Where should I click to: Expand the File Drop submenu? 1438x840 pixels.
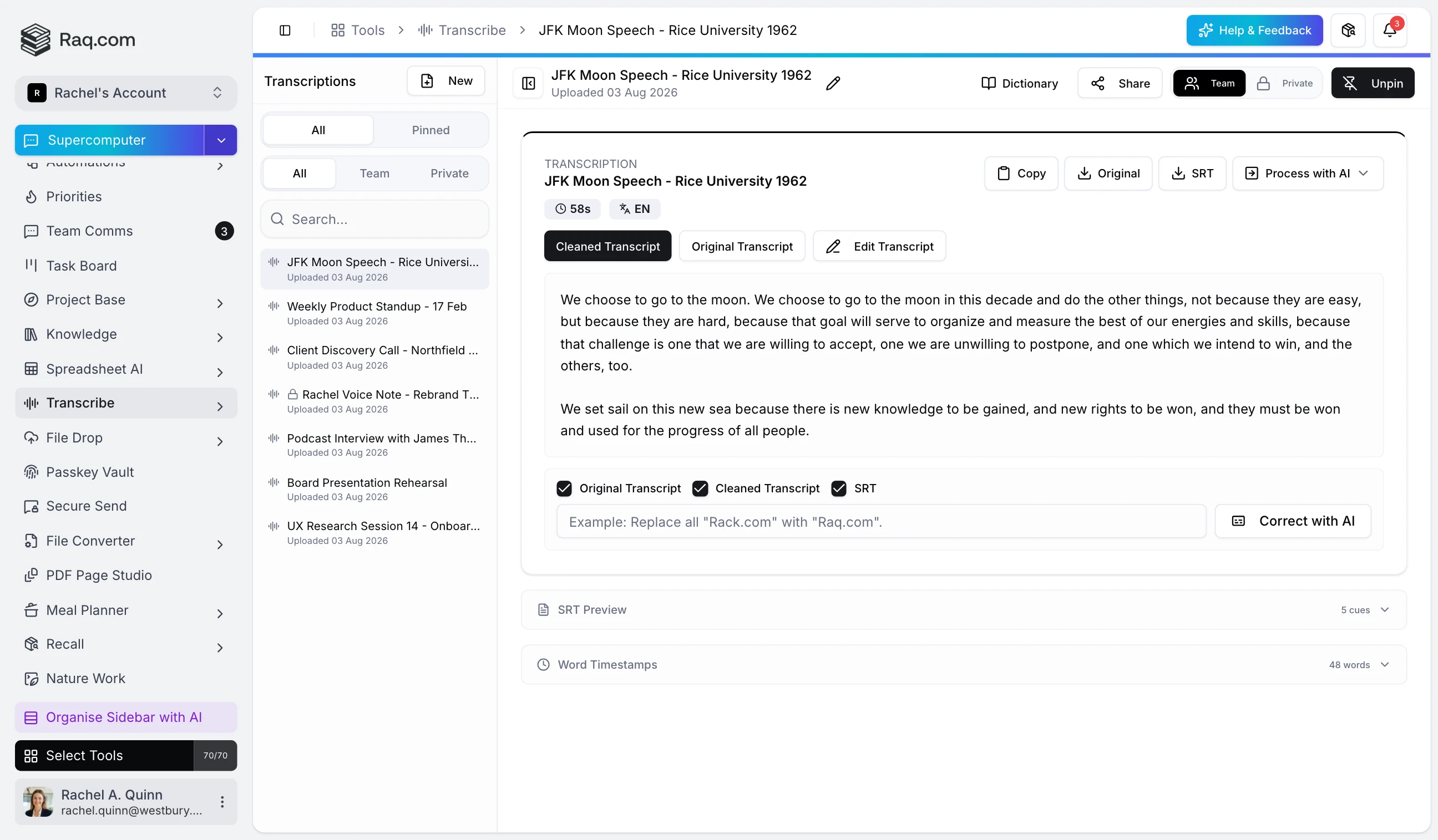pyautogui.click(x=220, y=441)
